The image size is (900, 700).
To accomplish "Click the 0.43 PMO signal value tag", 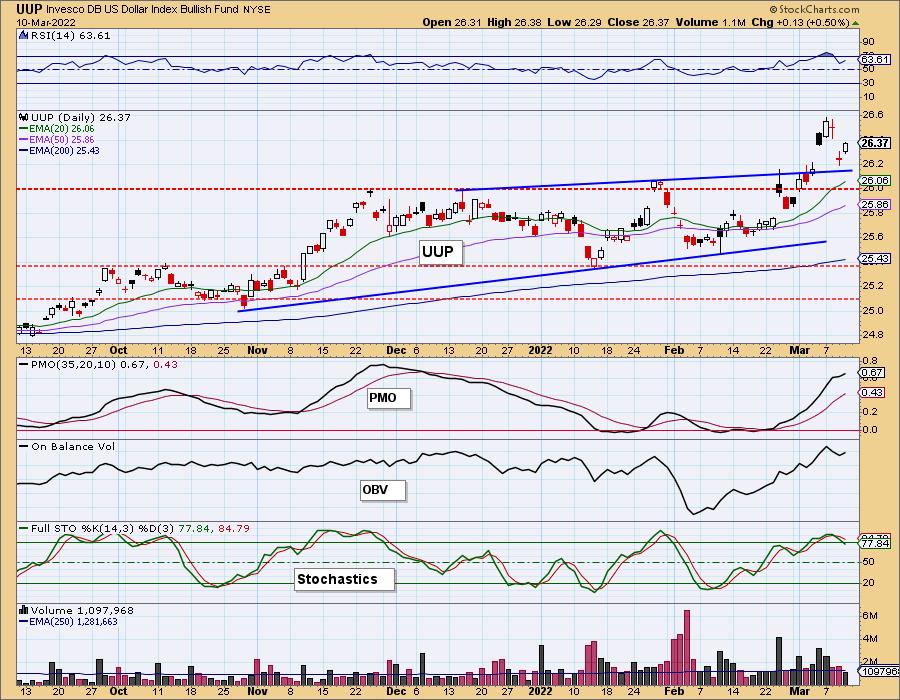I will (x=872, y=392).
